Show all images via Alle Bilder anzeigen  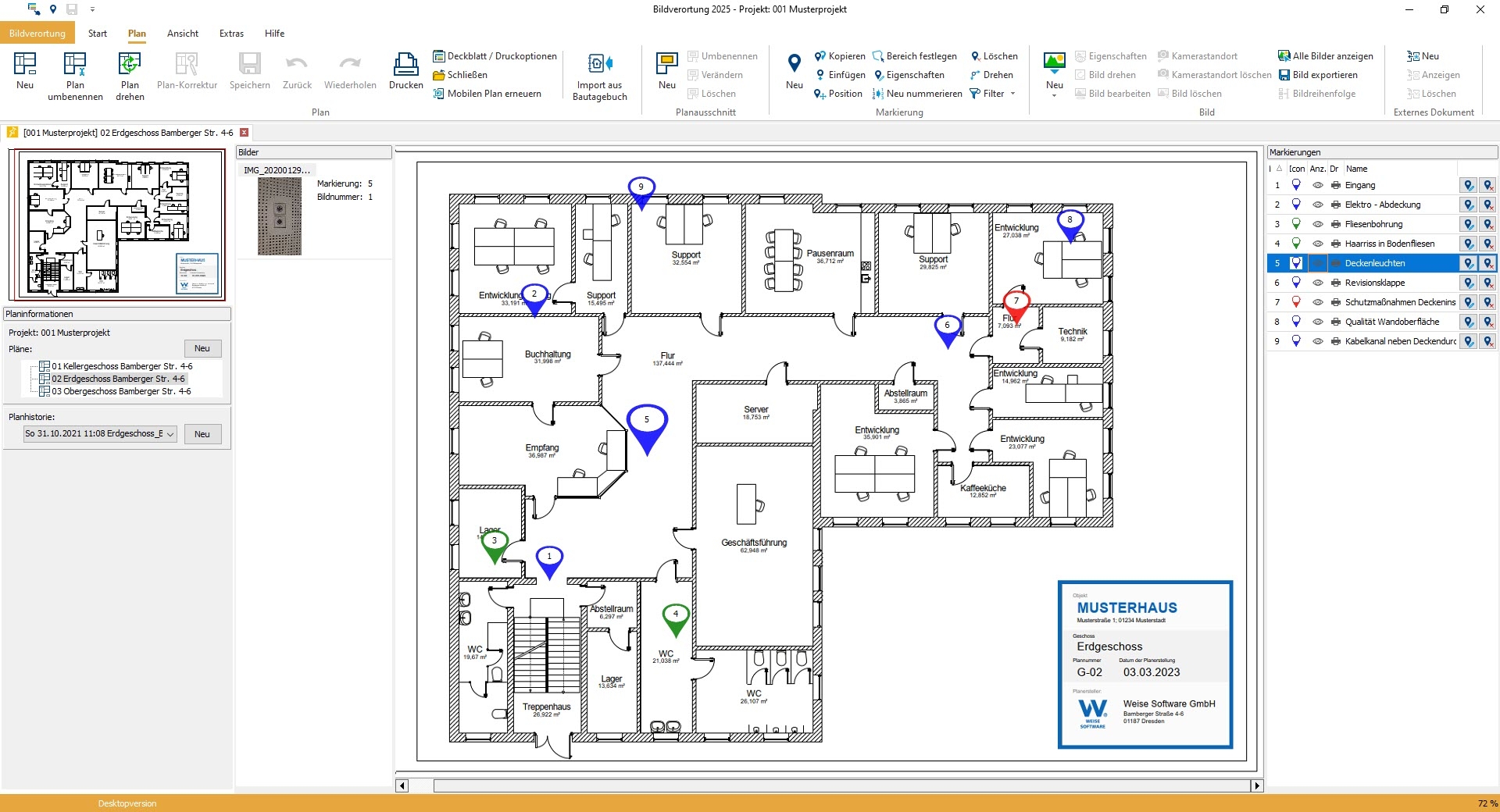(x=1325, y=56)
